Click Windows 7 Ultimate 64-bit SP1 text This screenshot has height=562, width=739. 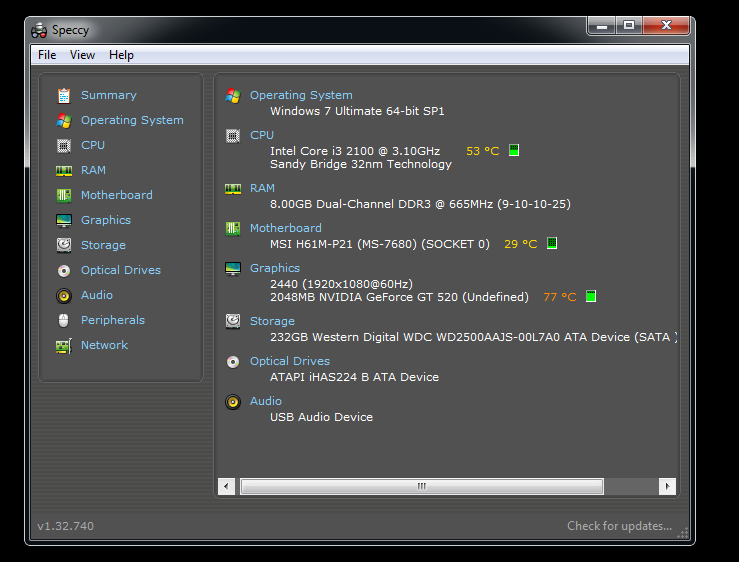pyautogui.click(x=357, y=111)
